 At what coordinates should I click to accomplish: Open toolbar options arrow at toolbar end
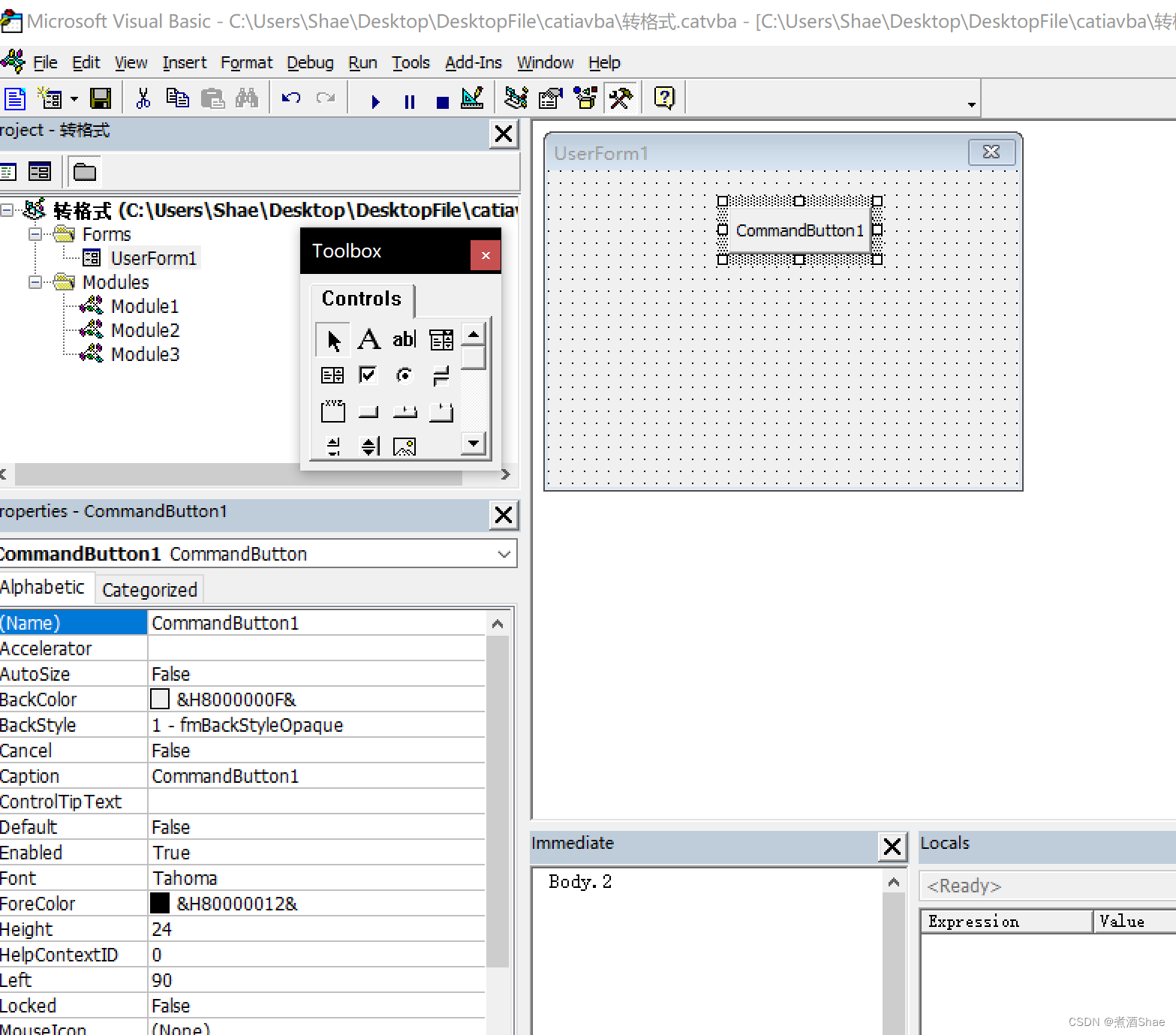972,104
